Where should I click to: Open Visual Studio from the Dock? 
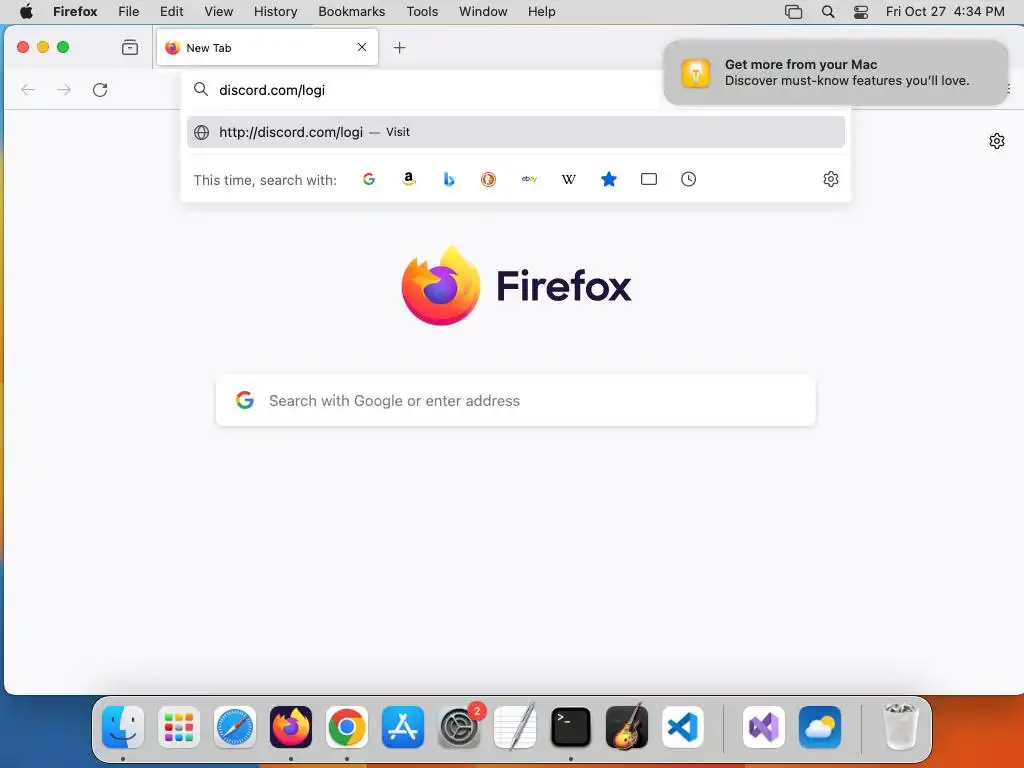point(764,727)
